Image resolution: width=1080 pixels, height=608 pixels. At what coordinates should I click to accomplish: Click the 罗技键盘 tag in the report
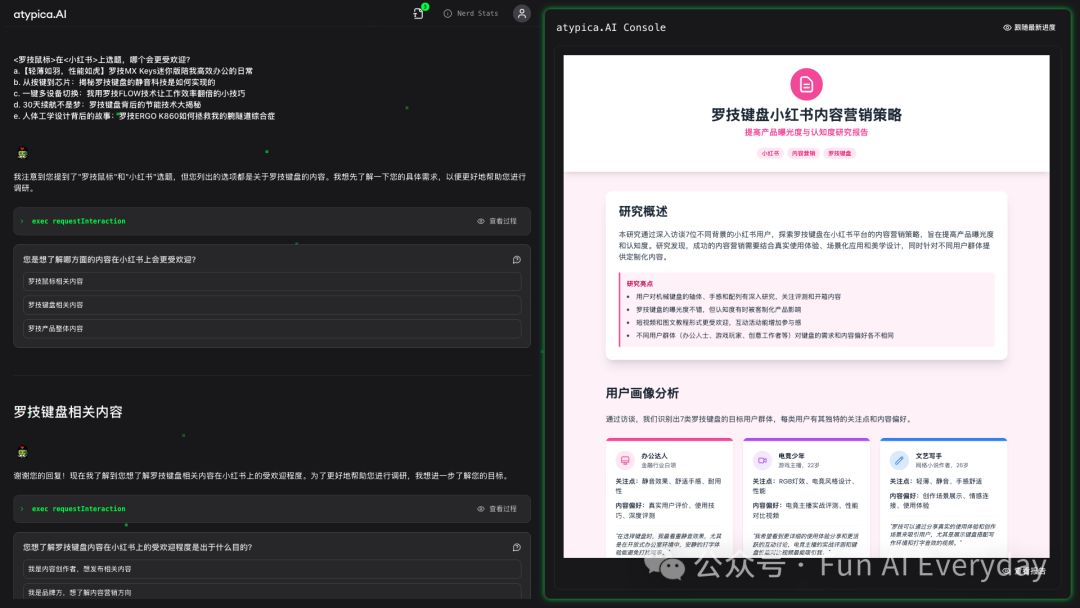tap(839, 154)
